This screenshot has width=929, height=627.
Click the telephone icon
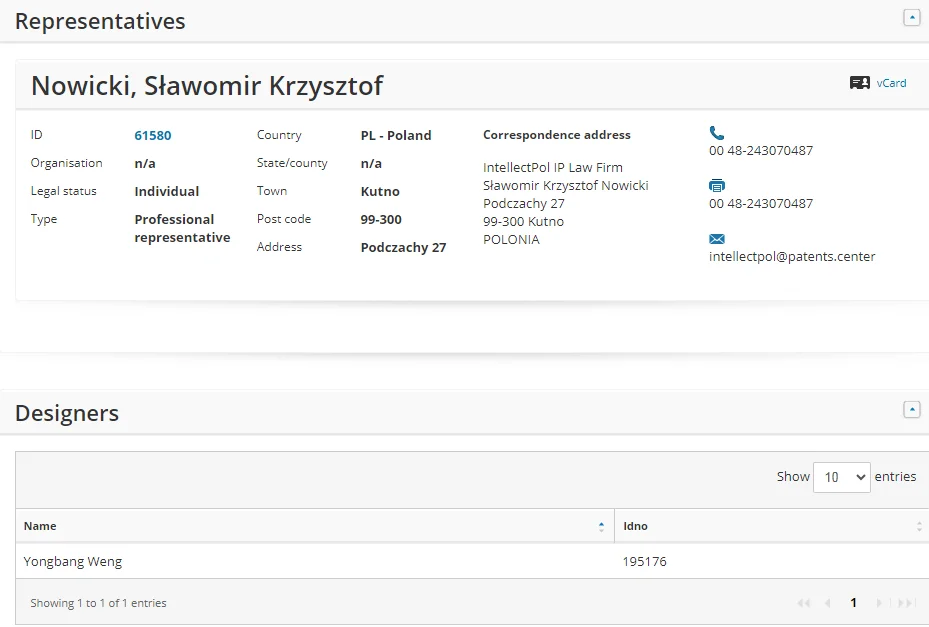tap(716, 132)
